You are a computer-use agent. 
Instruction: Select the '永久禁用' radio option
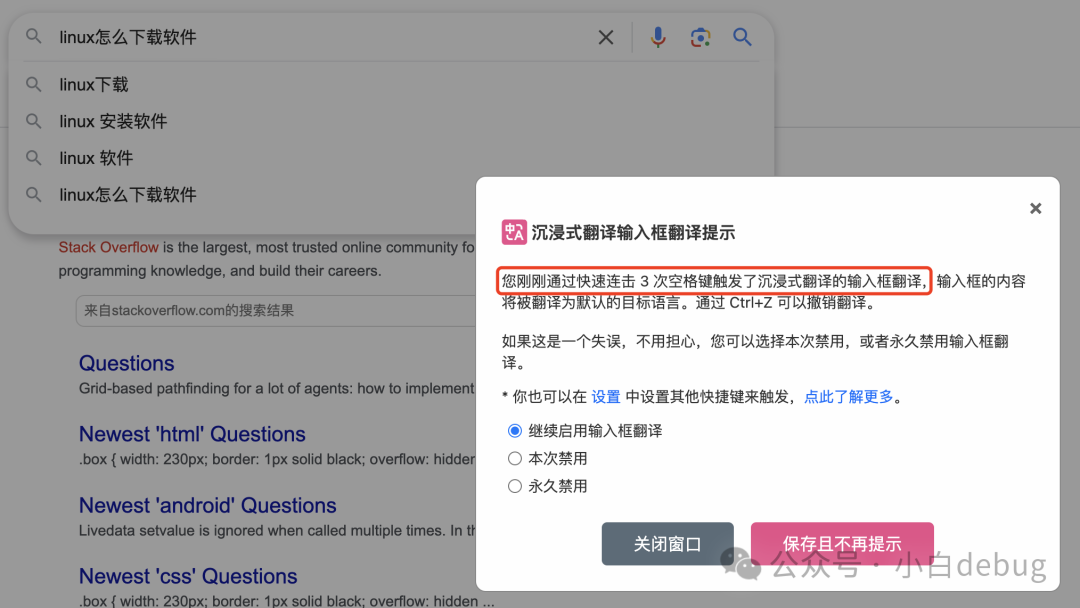tap(515, 486)
